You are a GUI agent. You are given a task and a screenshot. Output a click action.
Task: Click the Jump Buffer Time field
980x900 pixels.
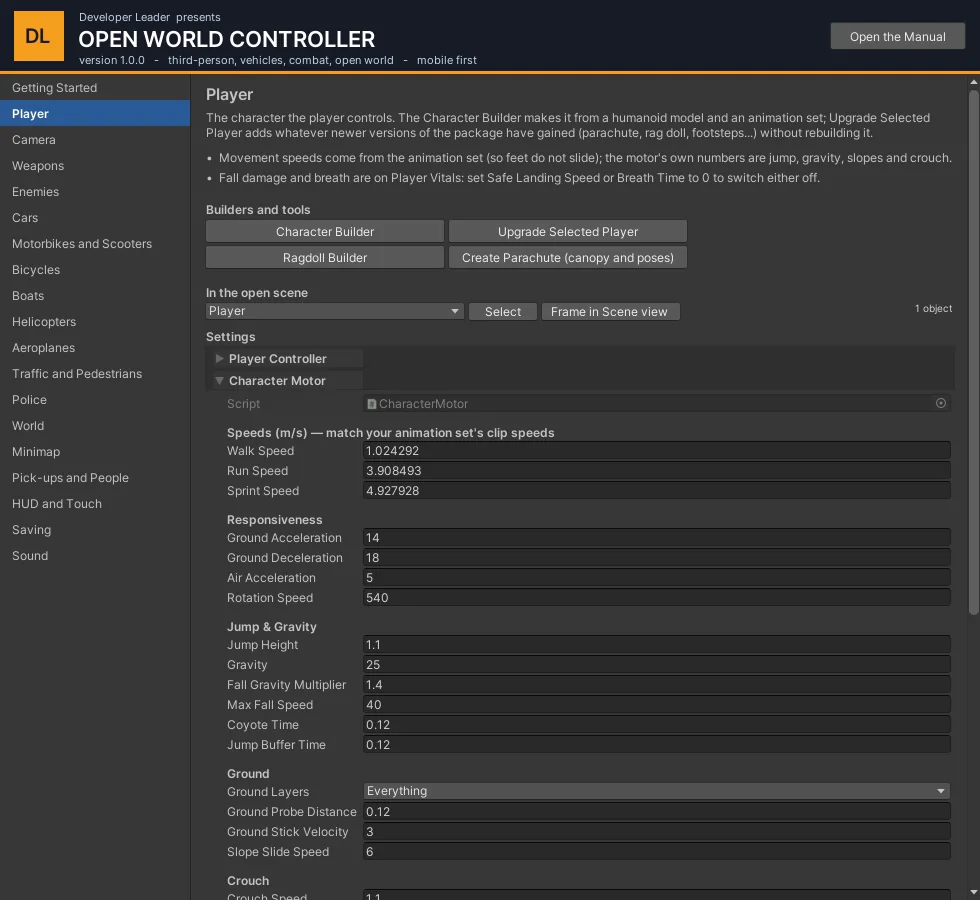pyautogui.click(x=656, y=744)
